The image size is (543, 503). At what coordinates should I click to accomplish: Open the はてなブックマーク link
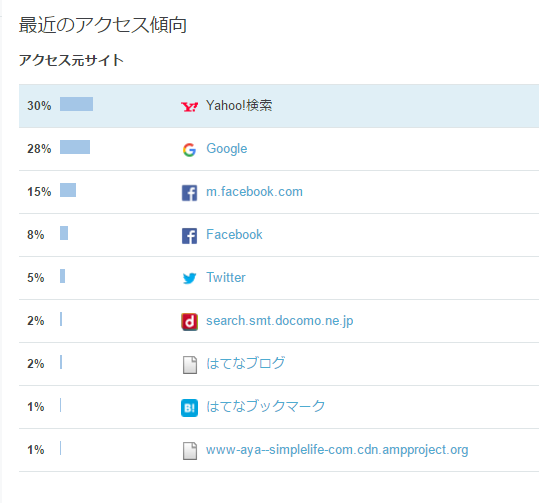(x=266, y=406)
